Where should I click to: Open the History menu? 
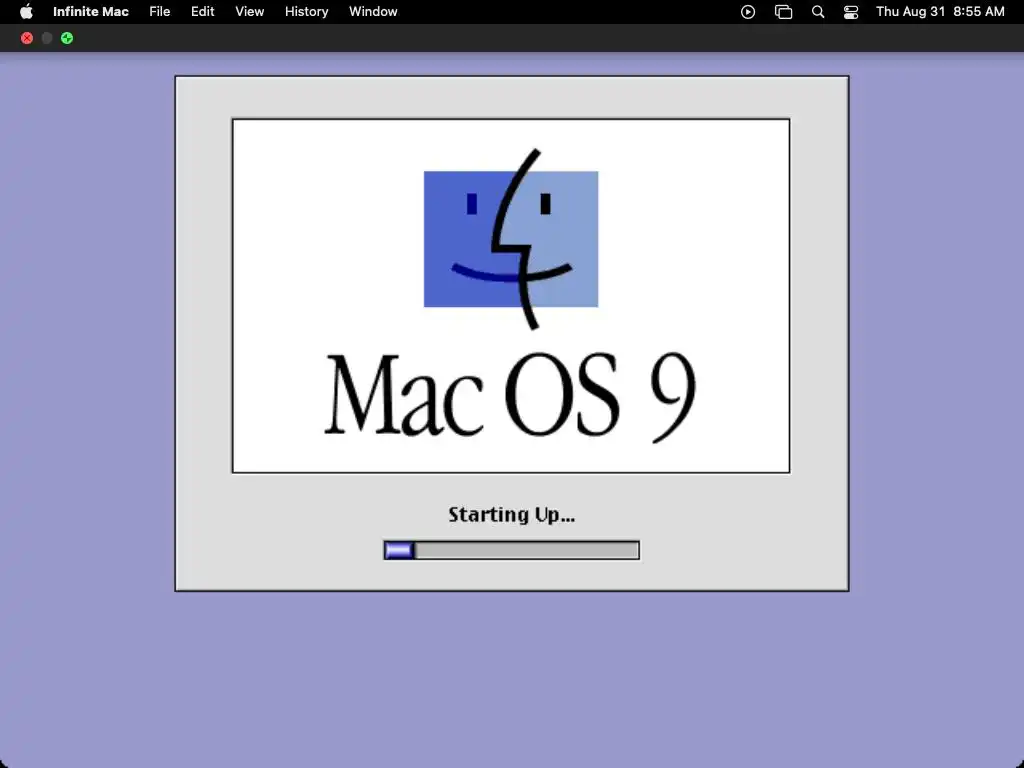(306, 12)
